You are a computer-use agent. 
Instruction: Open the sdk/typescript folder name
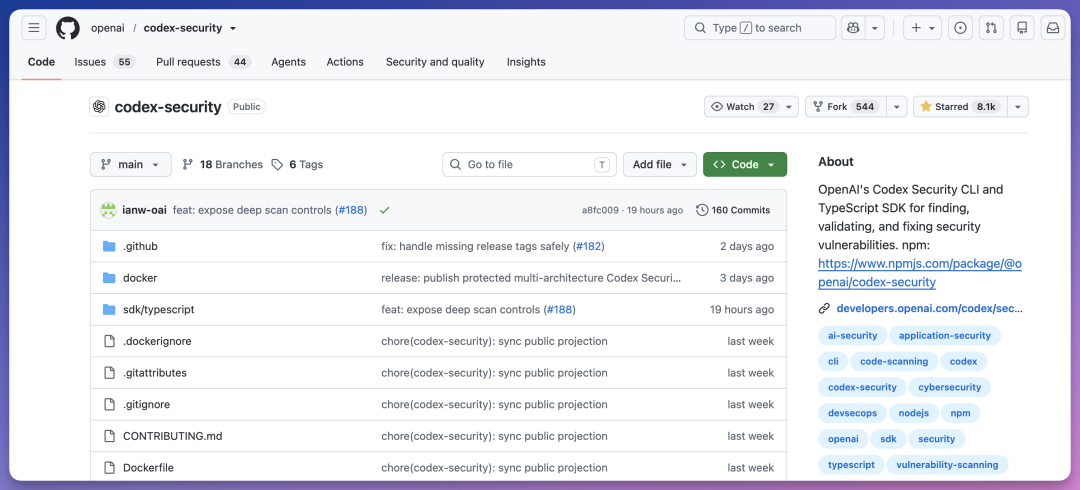(x=158, y=309)
